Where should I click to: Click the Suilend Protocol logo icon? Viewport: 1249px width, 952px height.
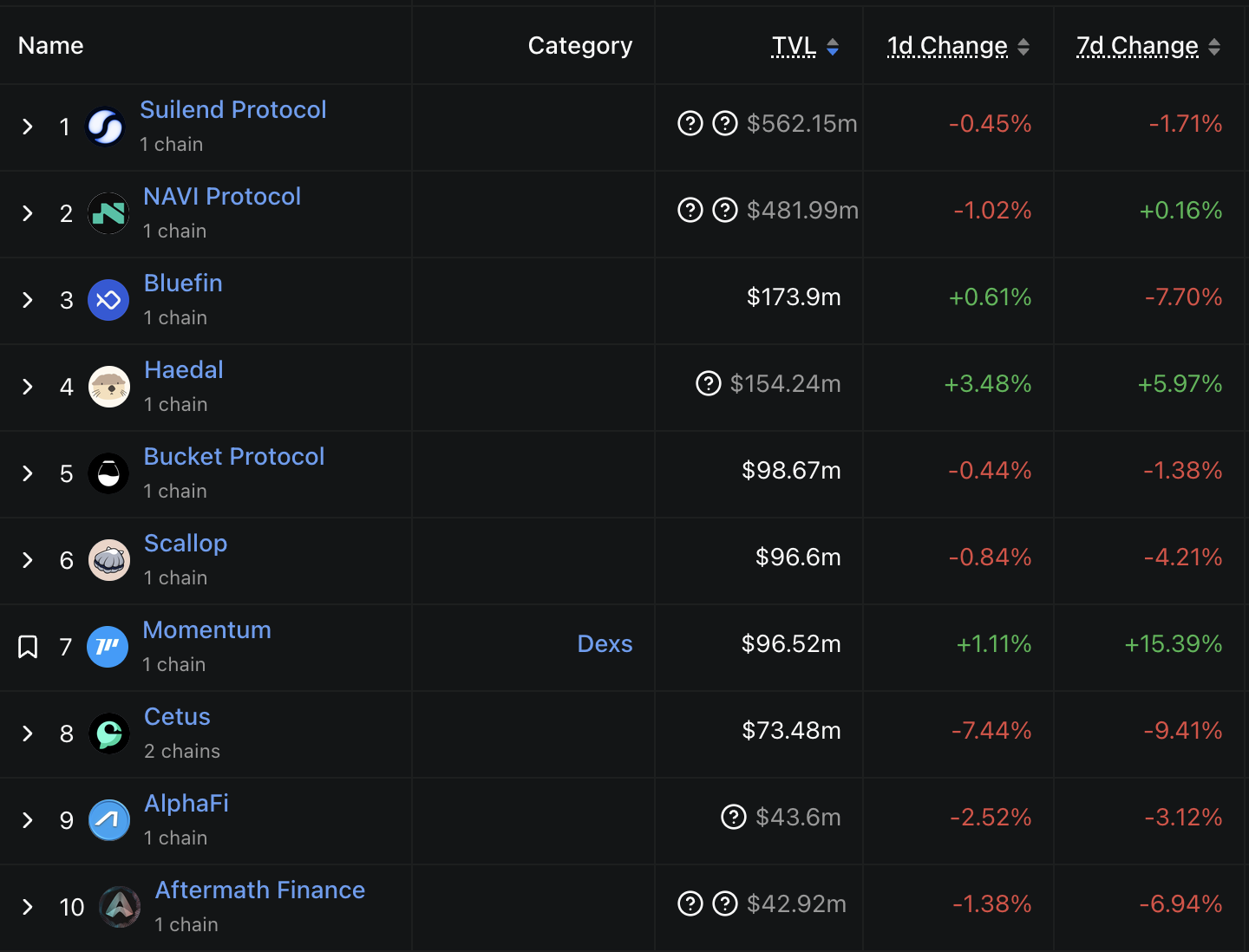(x=106, y=127)
